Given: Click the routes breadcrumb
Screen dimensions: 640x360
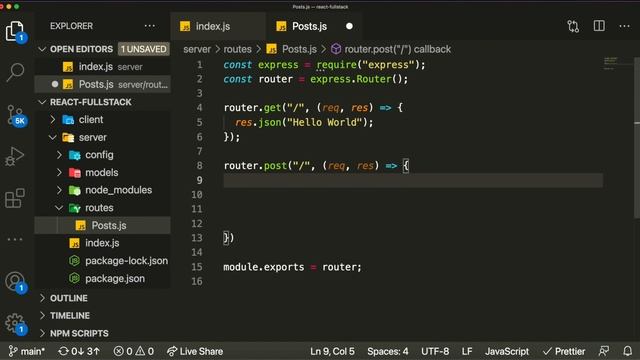Looking at the screenshot, I should coord(238,49).
